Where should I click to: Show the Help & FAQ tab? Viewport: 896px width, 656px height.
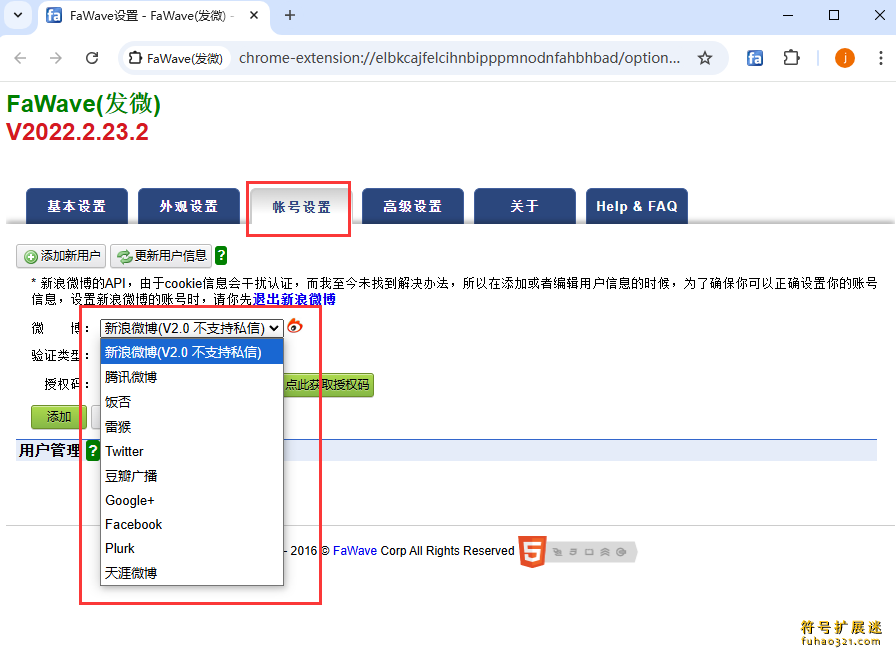click(637, 206)
